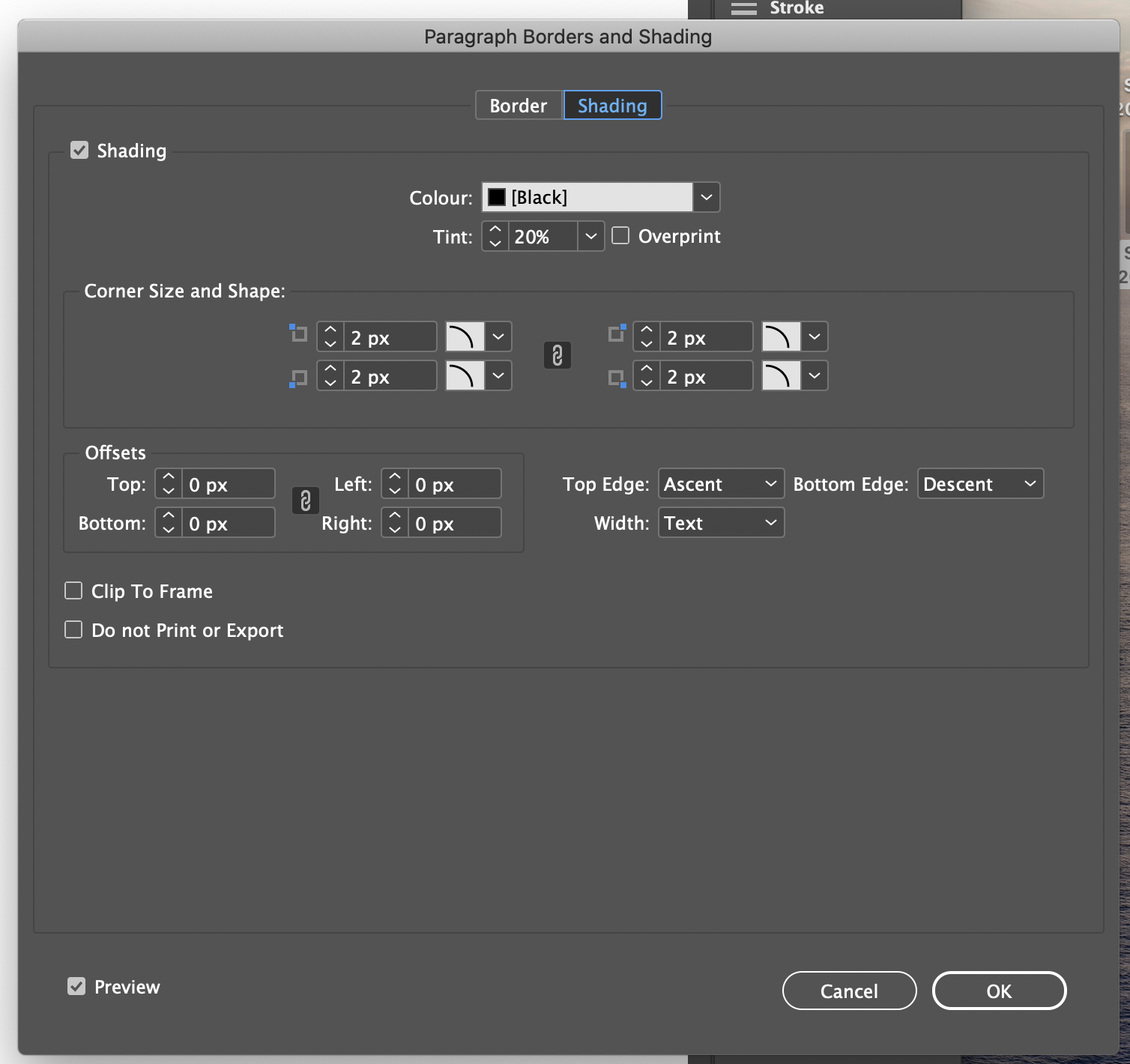Enable the Clip To Frame checkbox
This screenshot has height=1064, width=1130.
click(x=73, y=590)
